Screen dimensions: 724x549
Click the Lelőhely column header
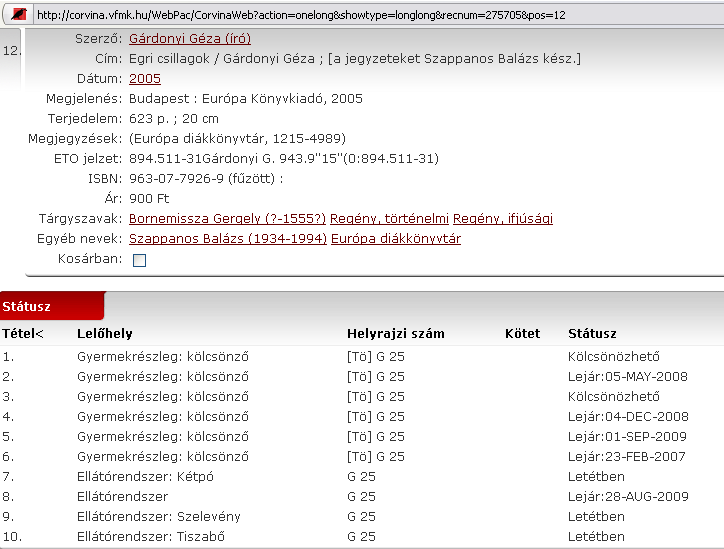click(105, 333)
